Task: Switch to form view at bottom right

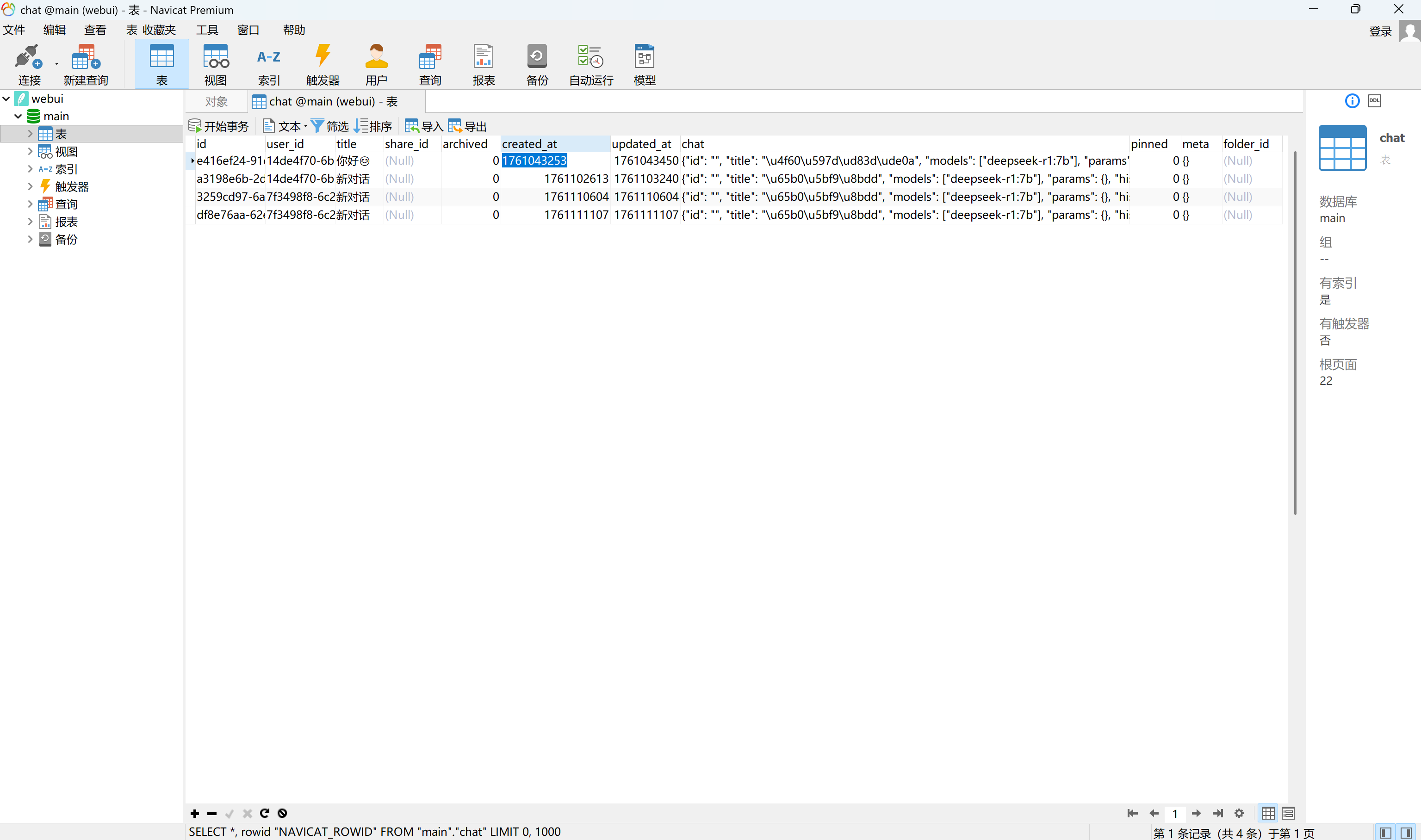Action: tap(1288, 813)
